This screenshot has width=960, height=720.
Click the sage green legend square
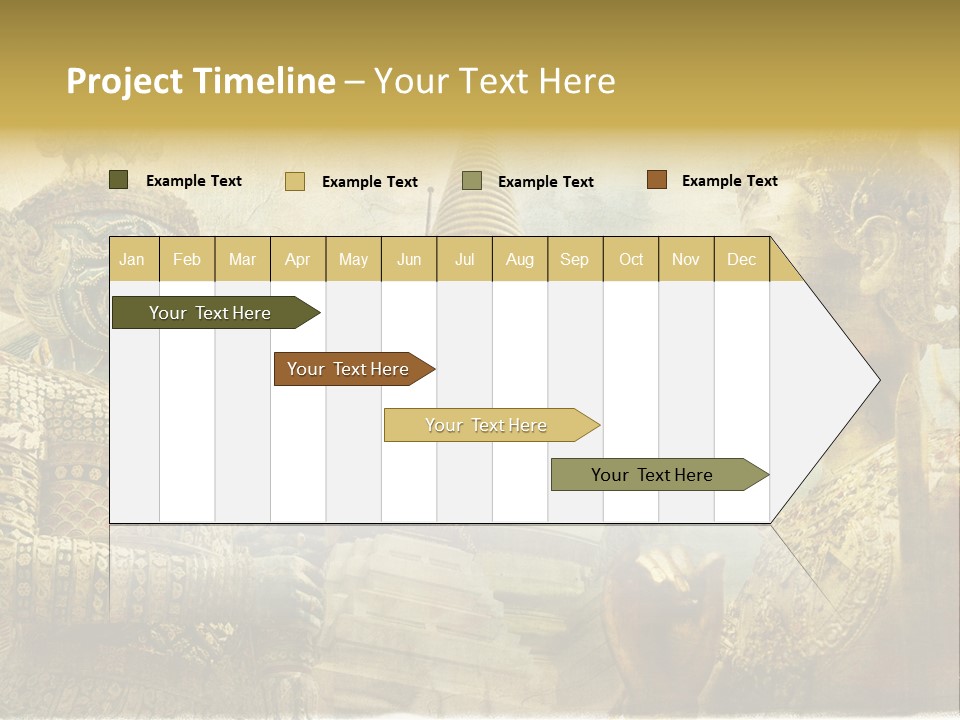click(470, 181)
